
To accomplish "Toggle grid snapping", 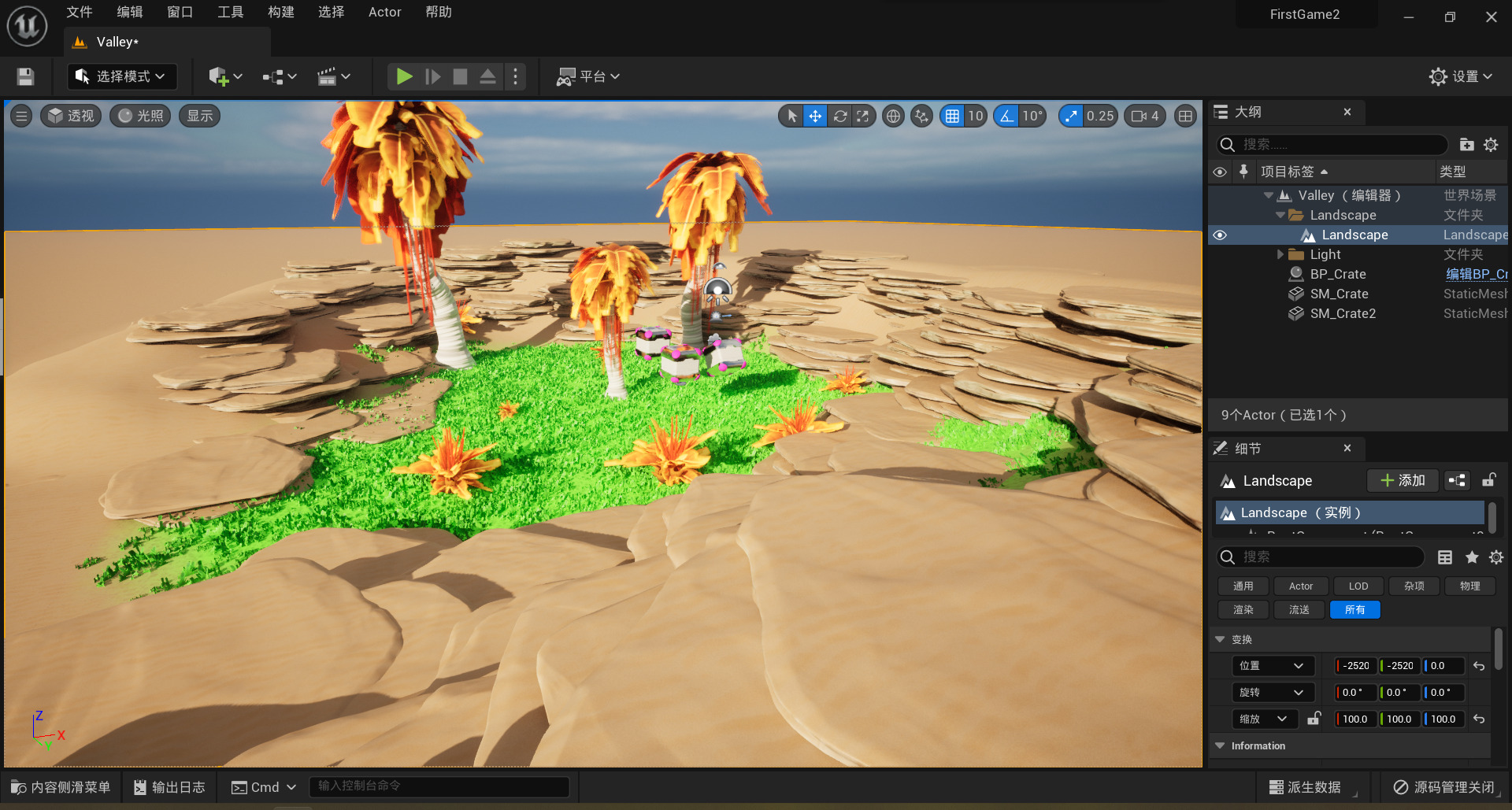I will tap(952, 117).
